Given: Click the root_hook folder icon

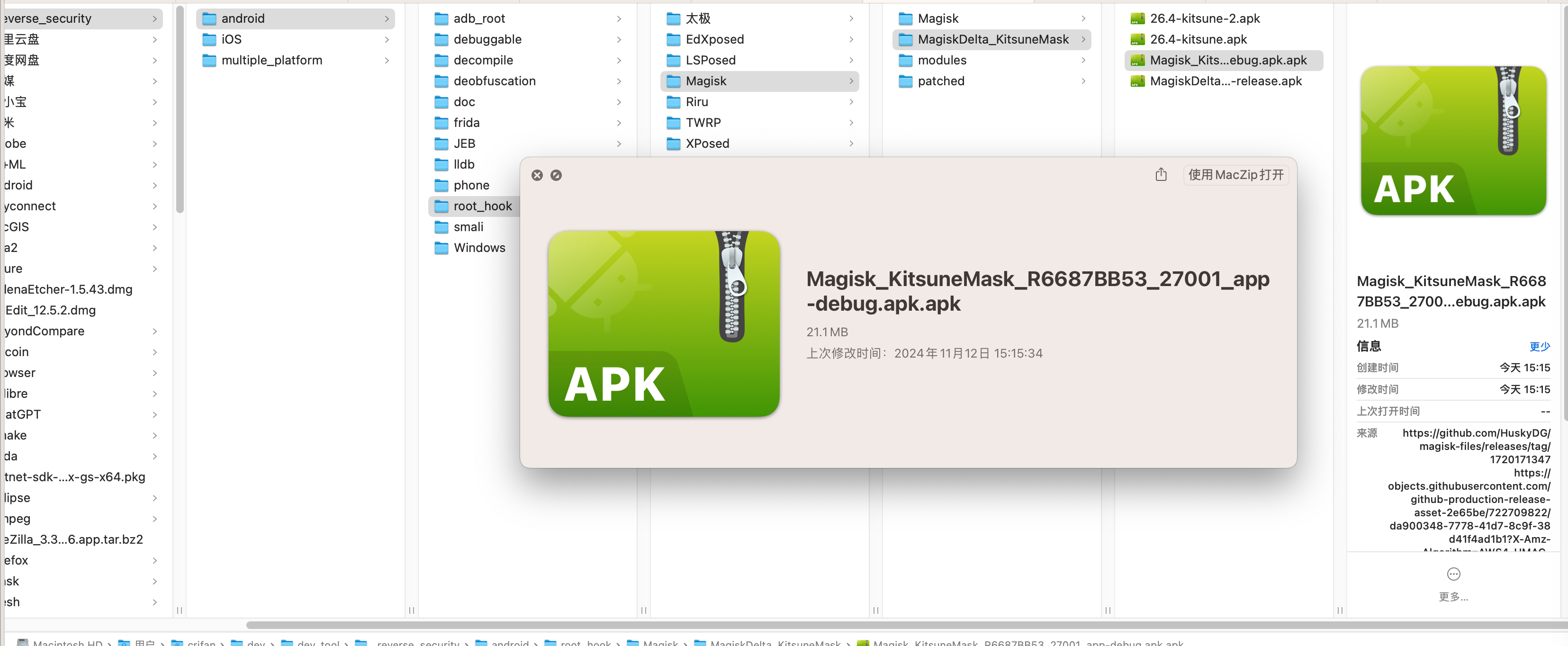Looking at the screenshot, I should 442,206.
